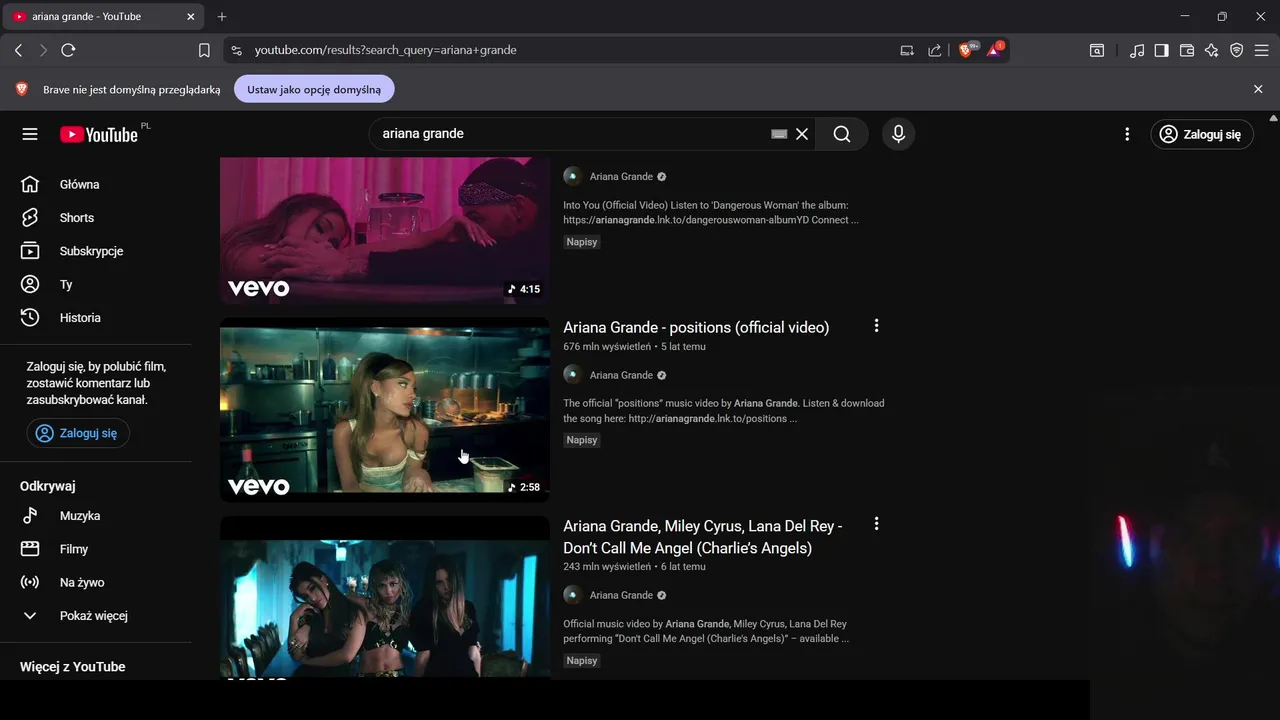Click the 676 mln wyświetleń text
Screen dimensions: 1280x720
pyautogui.click(x=607, y=347)
